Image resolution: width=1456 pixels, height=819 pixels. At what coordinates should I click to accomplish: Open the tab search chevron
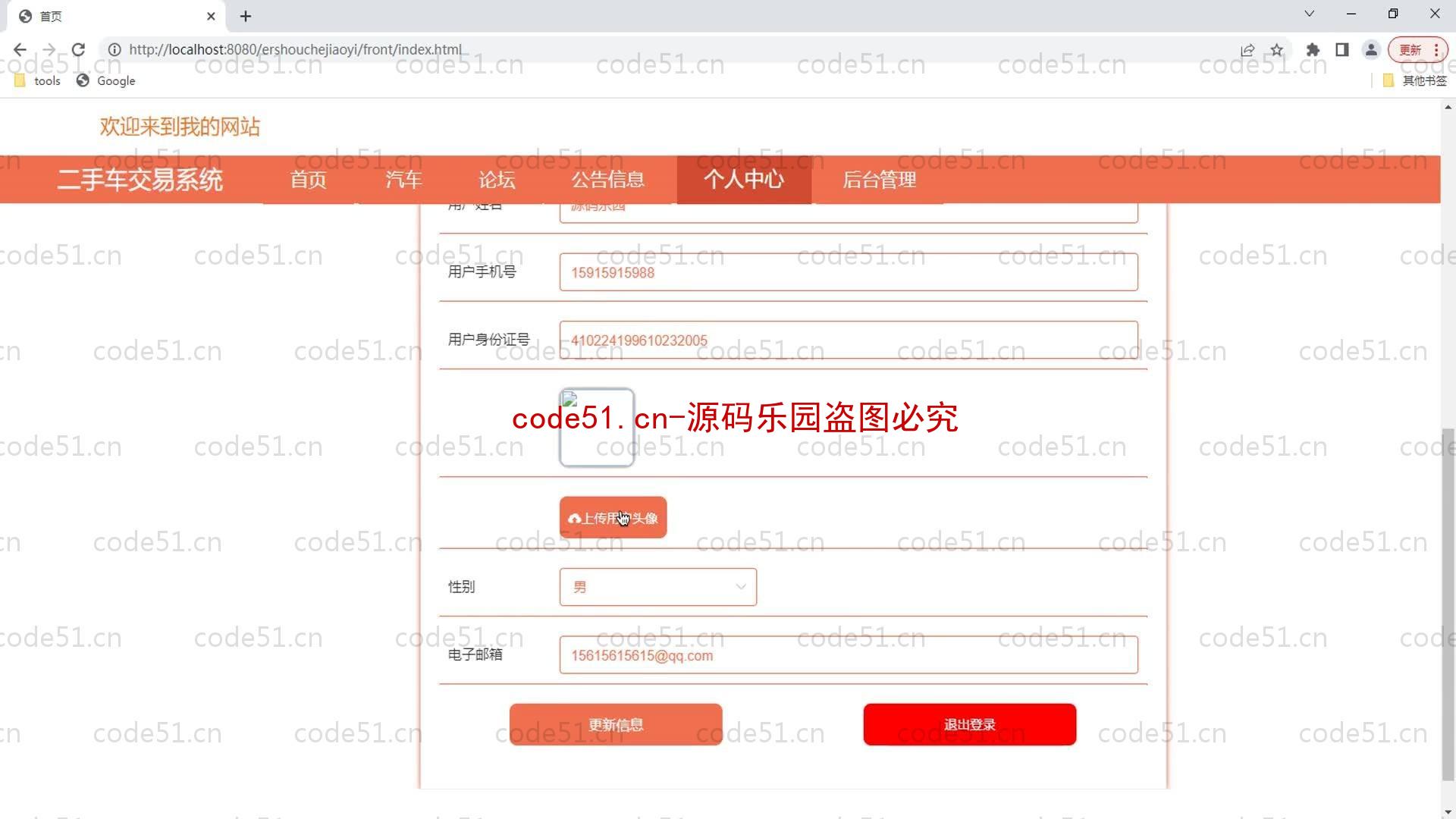(x=1309, y=14)
